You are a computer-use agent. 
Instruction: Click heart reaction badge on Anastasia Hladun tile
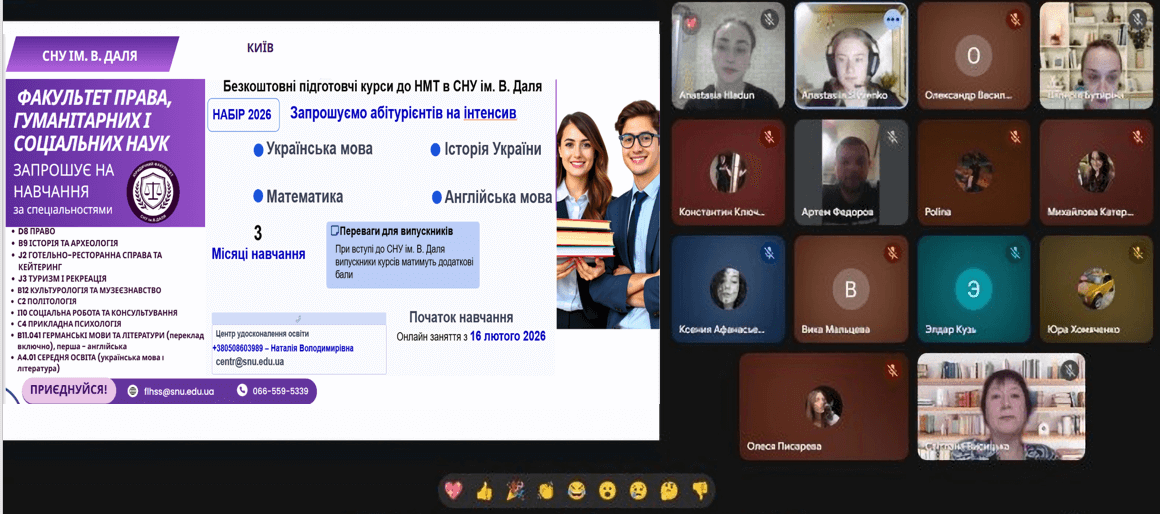tap(690, 22)
